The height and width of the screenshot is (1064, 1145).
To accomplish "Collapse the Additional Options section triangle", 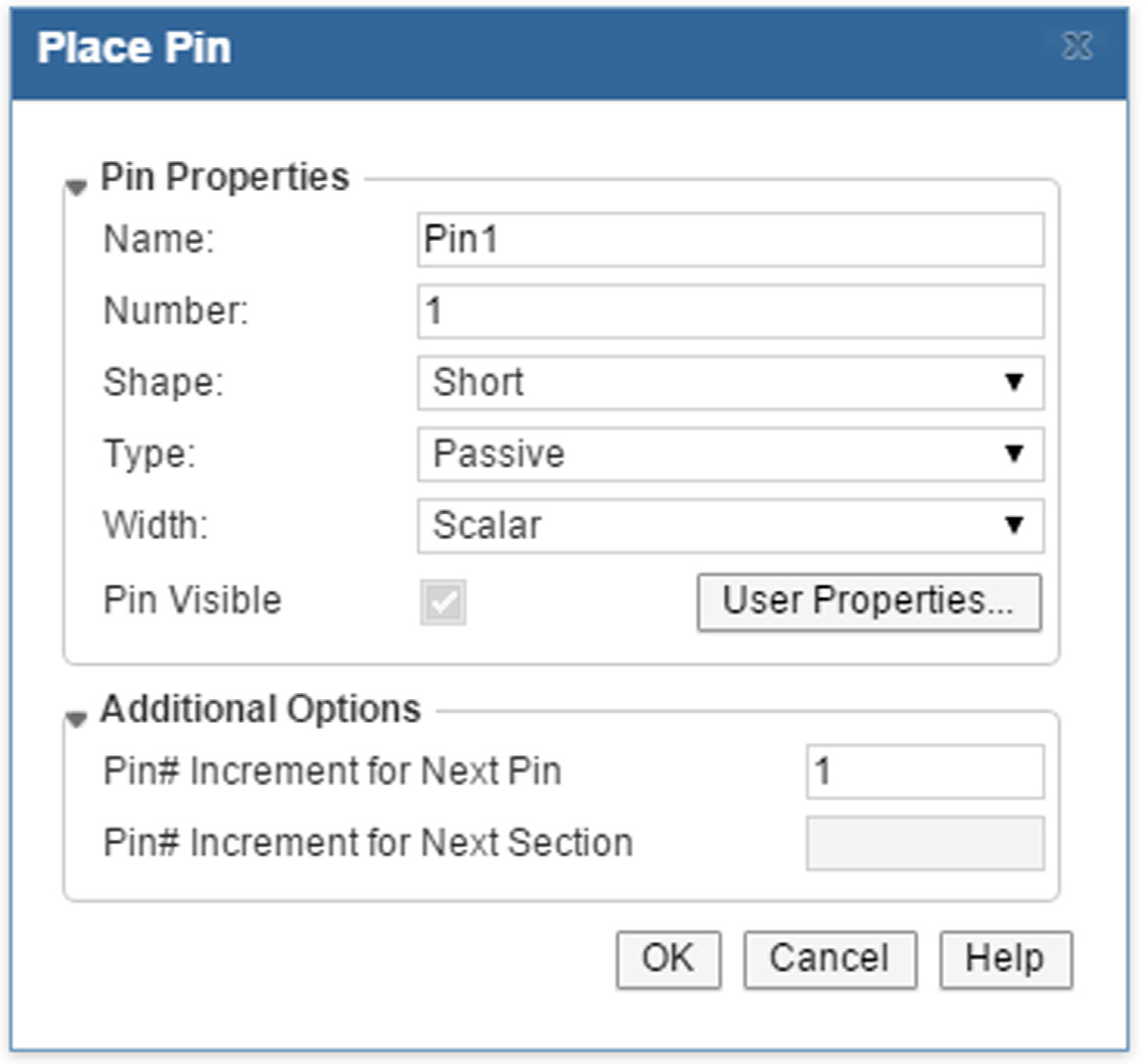I will (77, 718).
